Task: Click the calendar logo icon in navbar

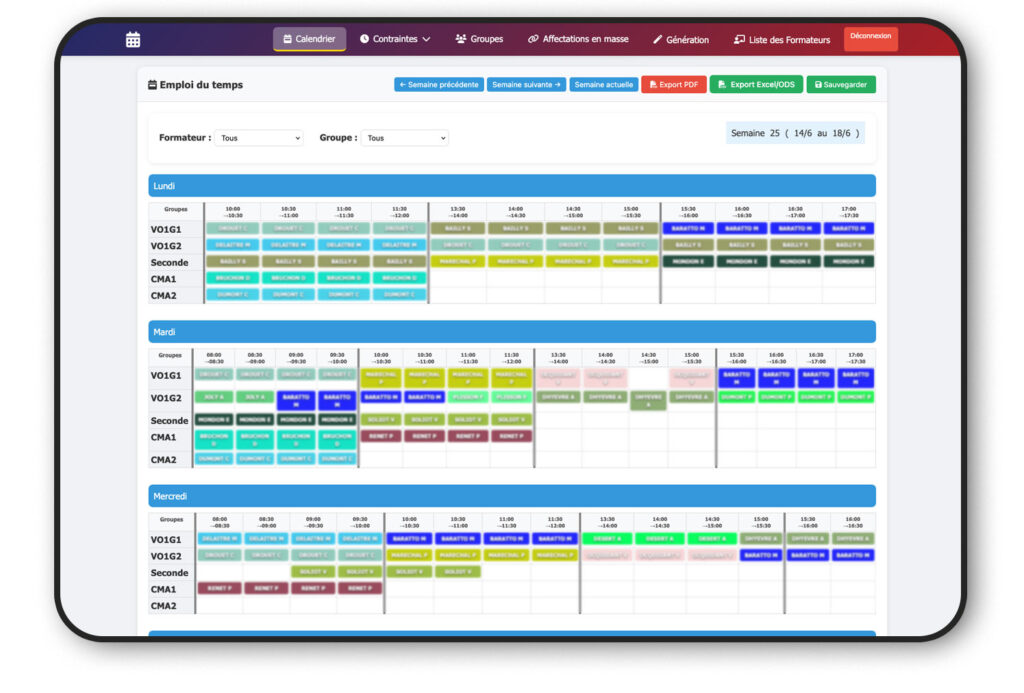Action: 133,40
